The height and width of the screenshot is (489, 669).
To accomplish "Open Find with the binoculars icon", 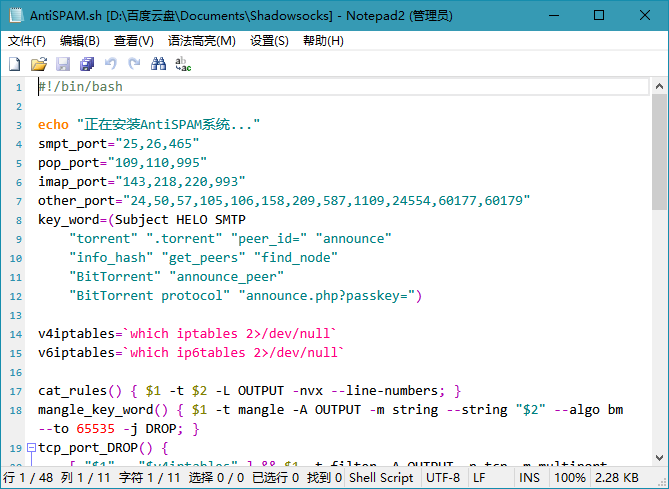I will [x=159, y=64].
